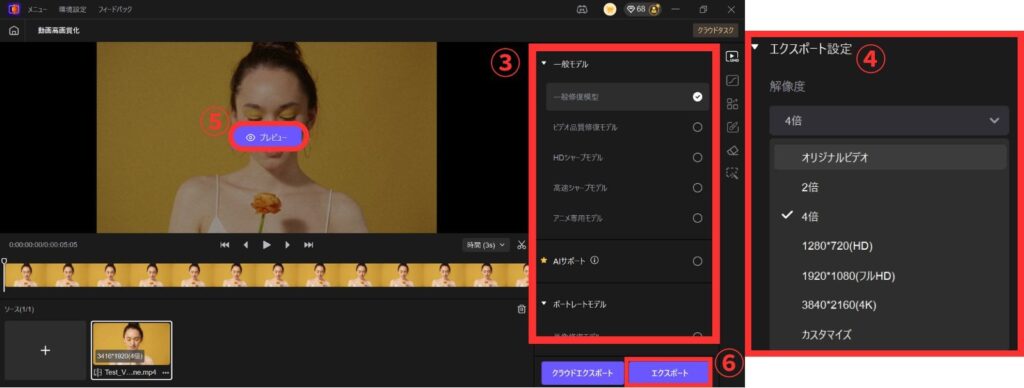
Task: Play the video
Action: click(266, 245)
